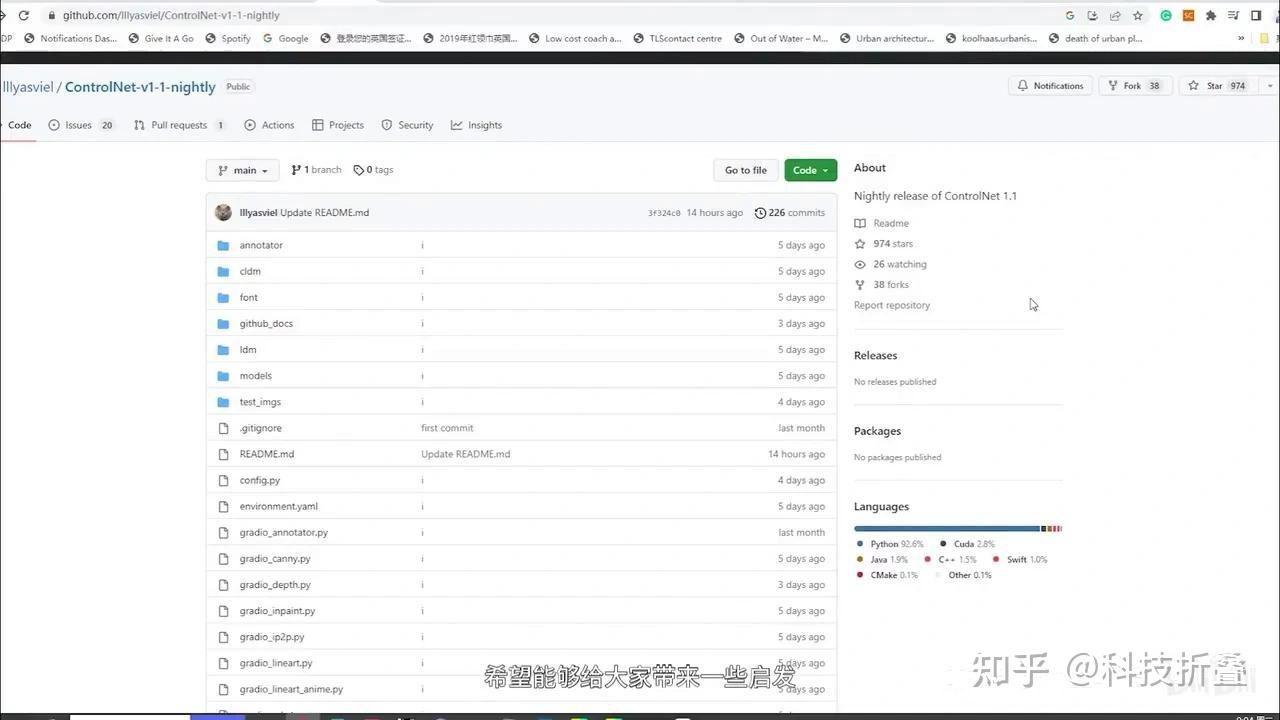Click the github_docs folder icon
Screen dimensions: 1280x720
coord(223,323)
